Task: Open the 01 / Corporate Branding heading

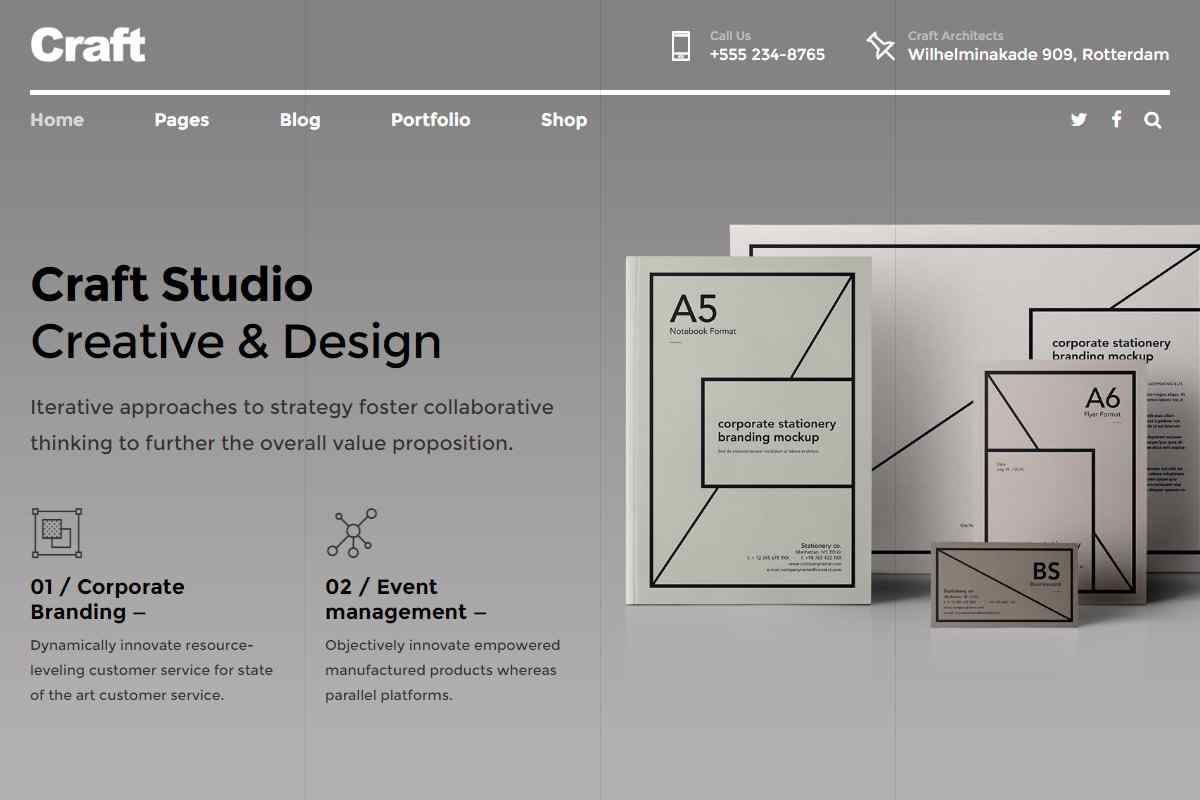Action: click(x=107, y=599)
